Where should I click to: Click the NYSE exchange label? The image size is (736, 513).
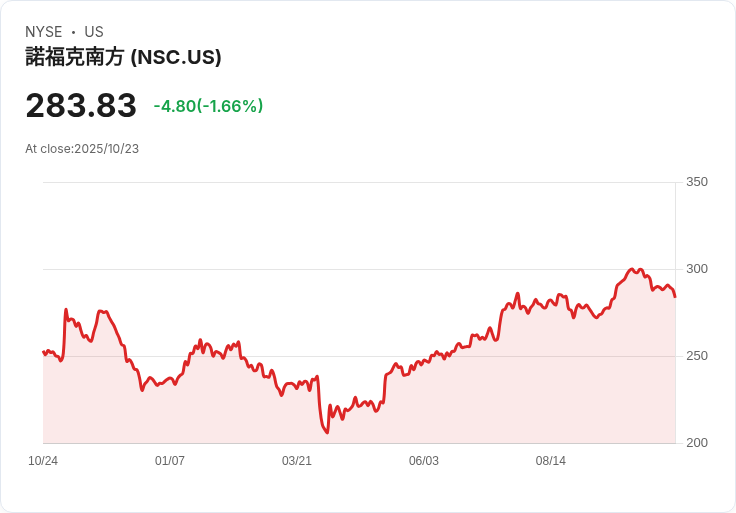coord(44,32)
